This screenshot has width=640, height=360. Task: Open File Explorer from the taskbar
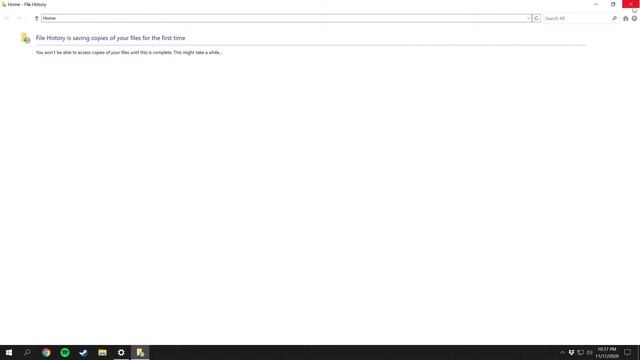[102, 353]
